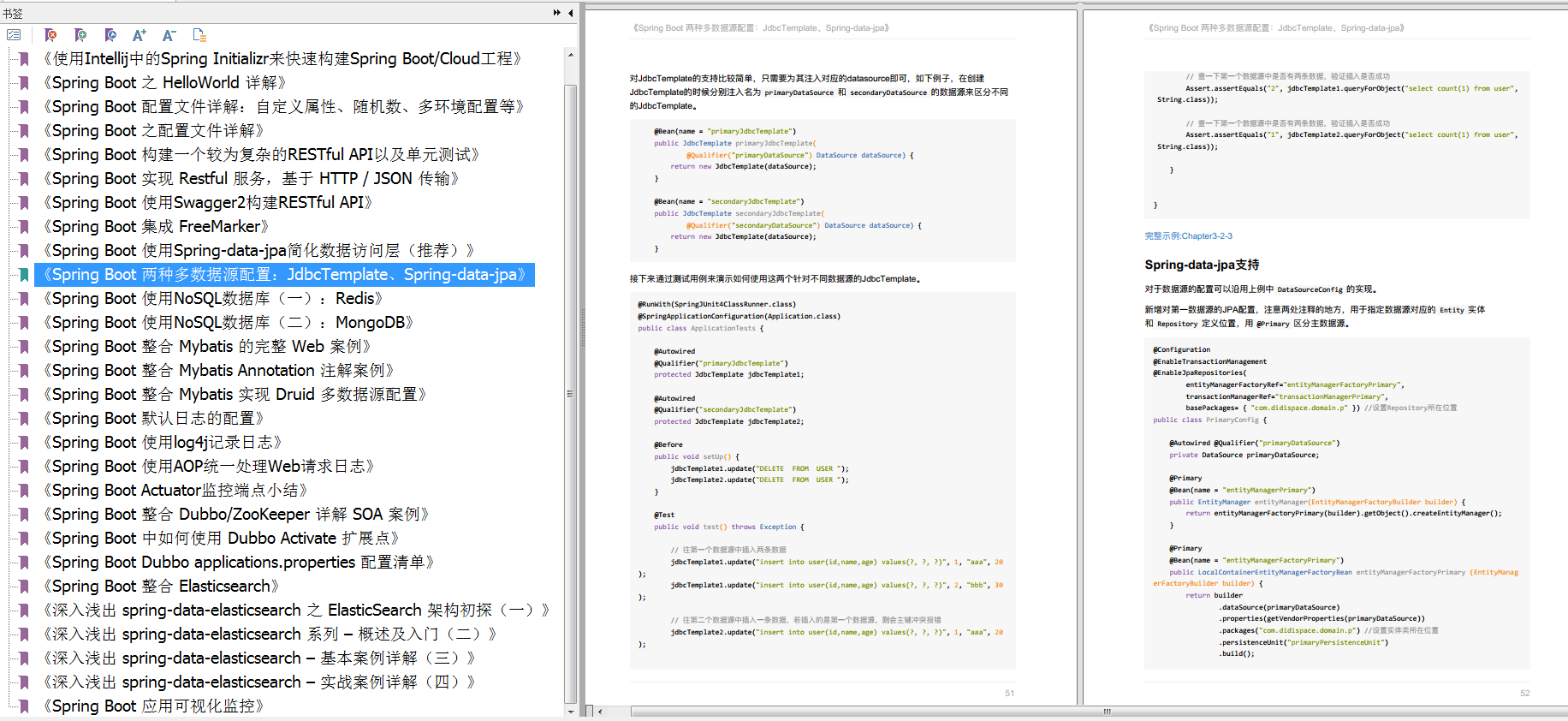The image size is (1568, 721).
Task: Click the 书签 panel title
Action: click(13, 14)
